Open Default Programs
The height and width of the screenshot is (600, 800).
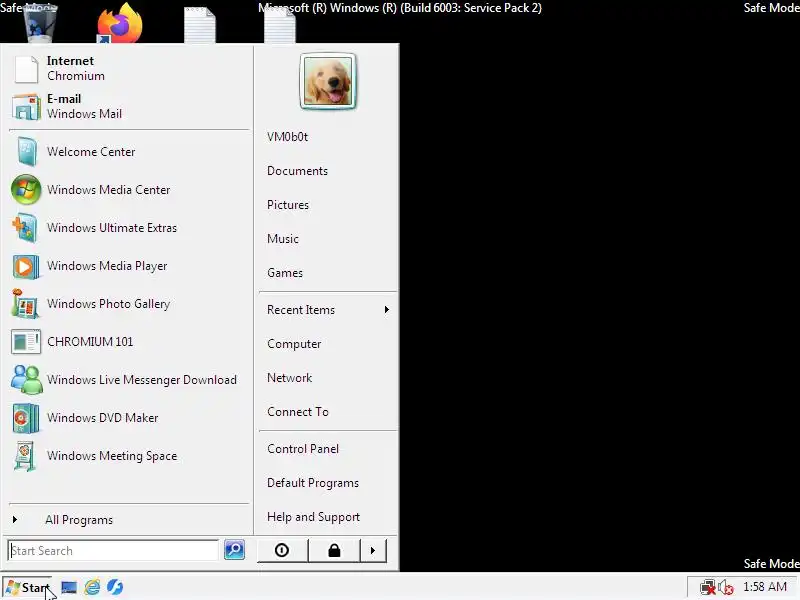[x=313, y=483]
